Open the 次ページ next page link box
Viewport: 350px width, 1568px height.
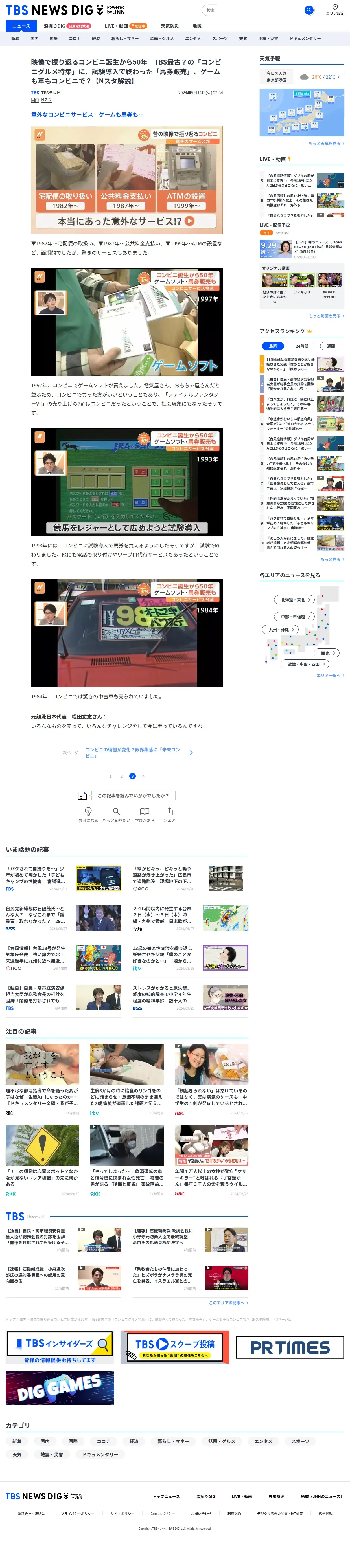[127, 752]
